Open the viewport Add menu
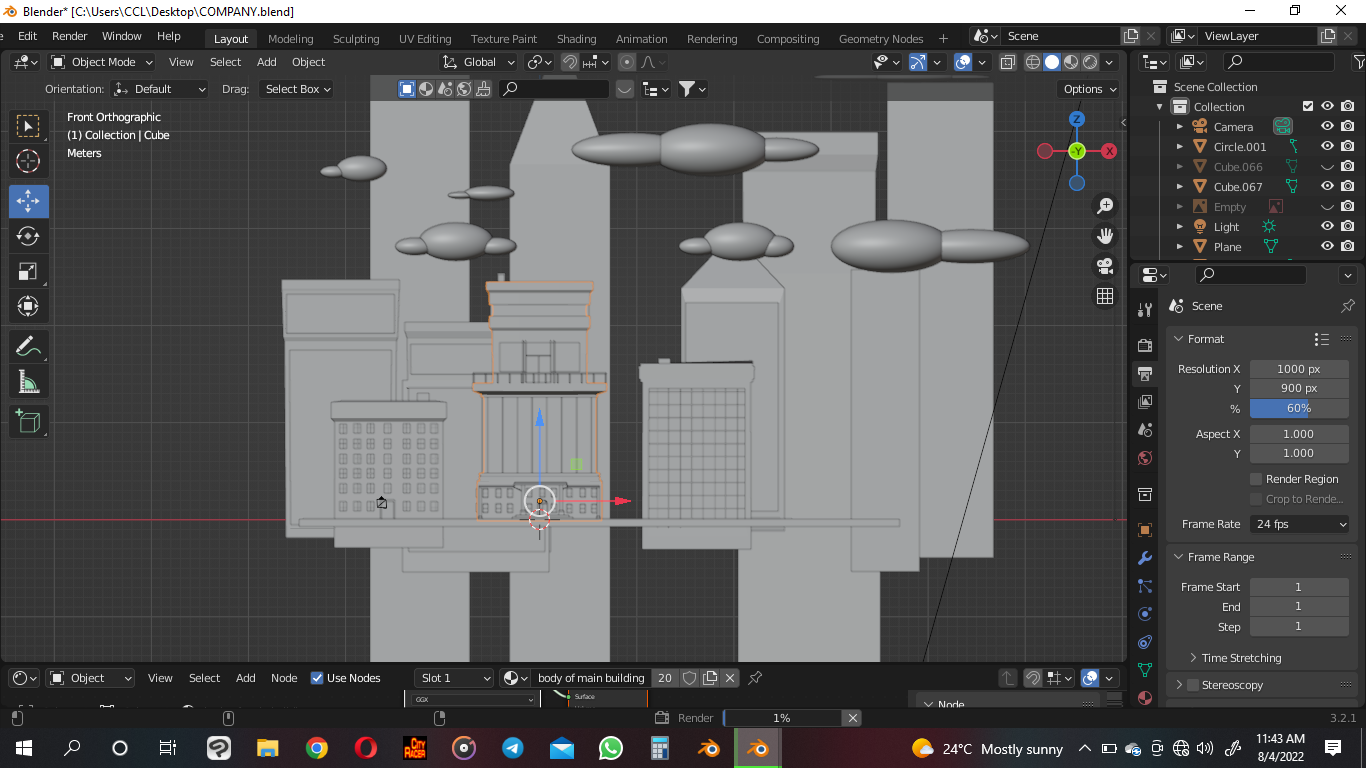The image size is (1366, 768). (x=267, y=62)
